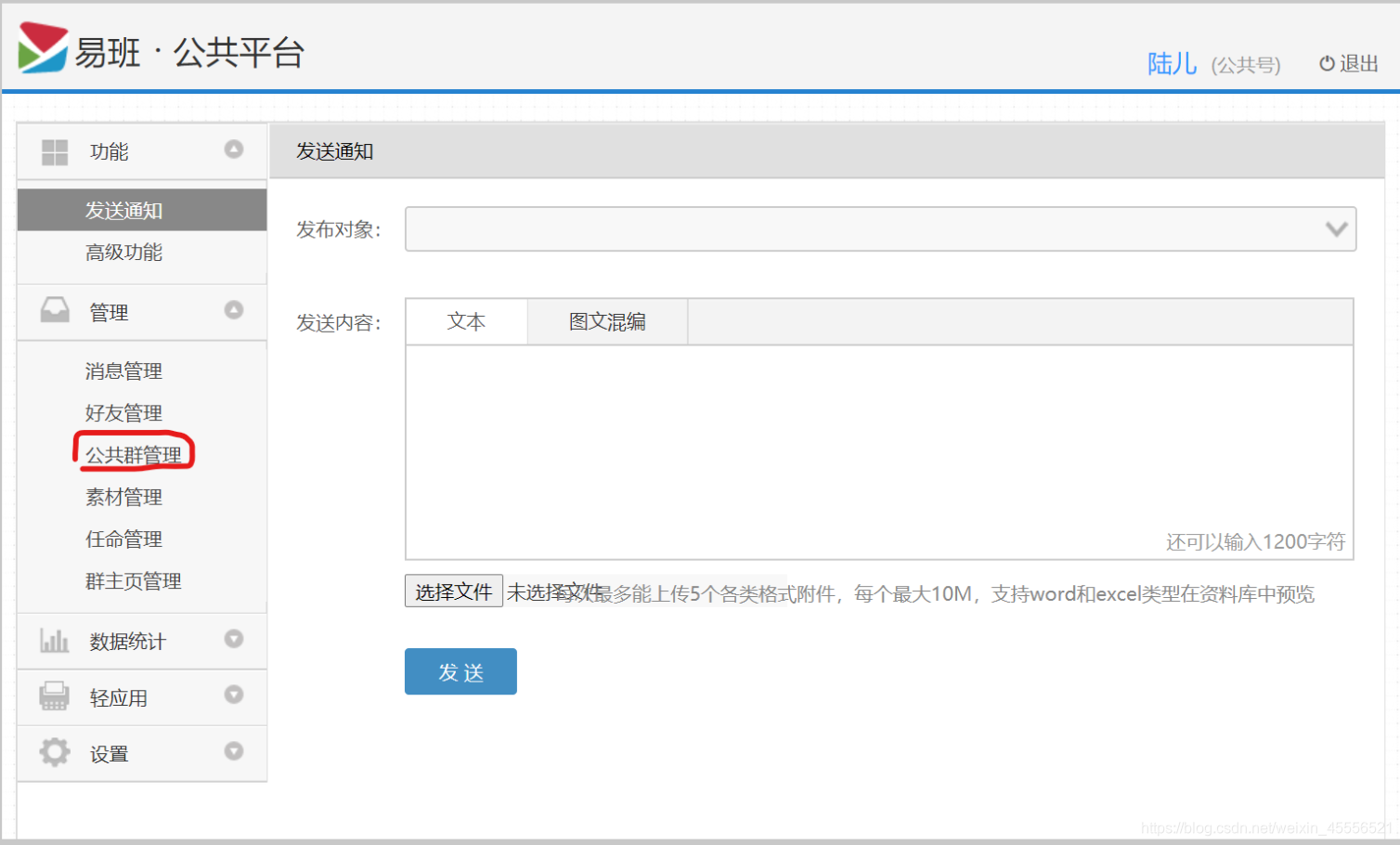Expand the 数据统计 section arrow
1400x845 pixels.
(234, 639)
